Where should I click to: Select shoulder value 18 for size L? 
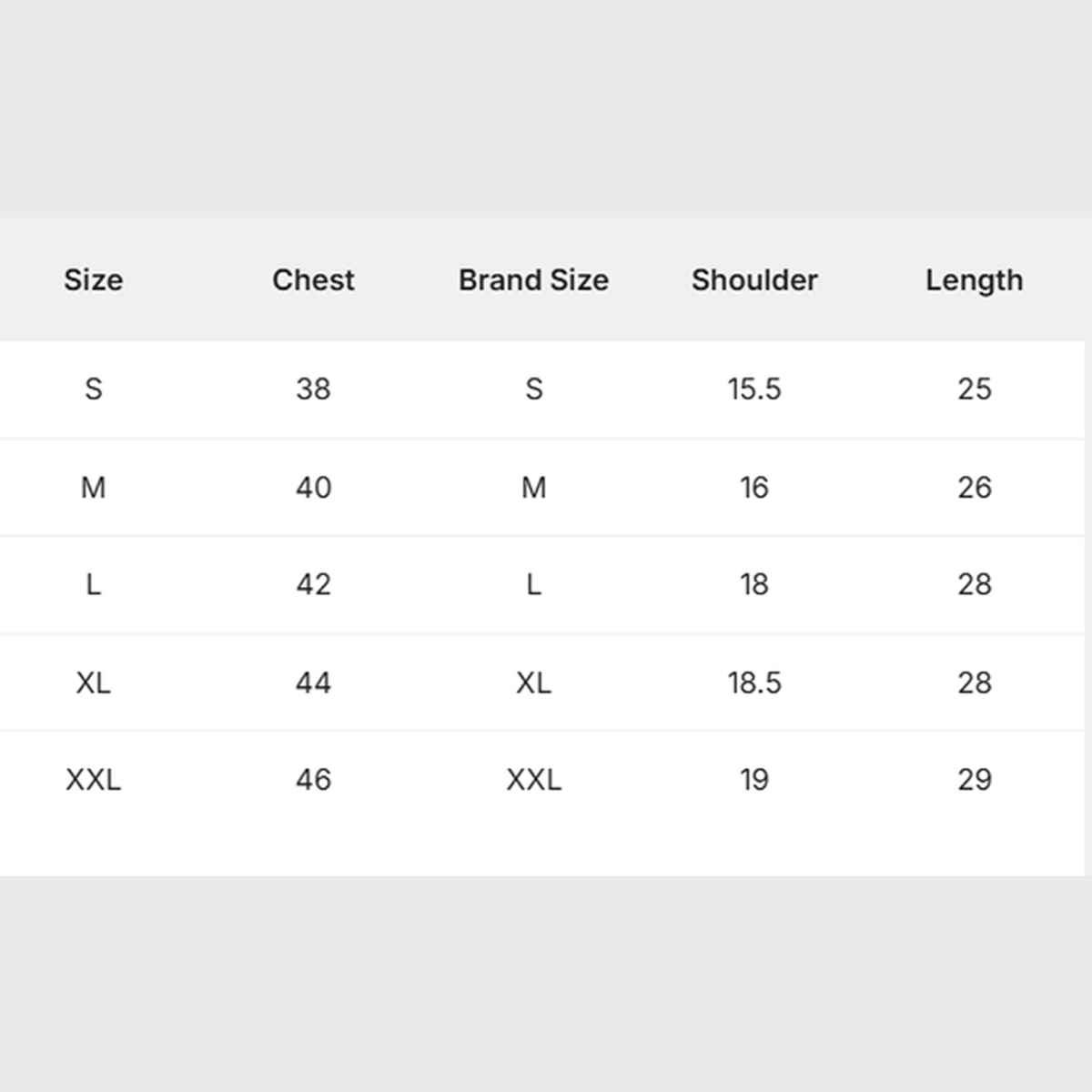[x=754, y=584]
